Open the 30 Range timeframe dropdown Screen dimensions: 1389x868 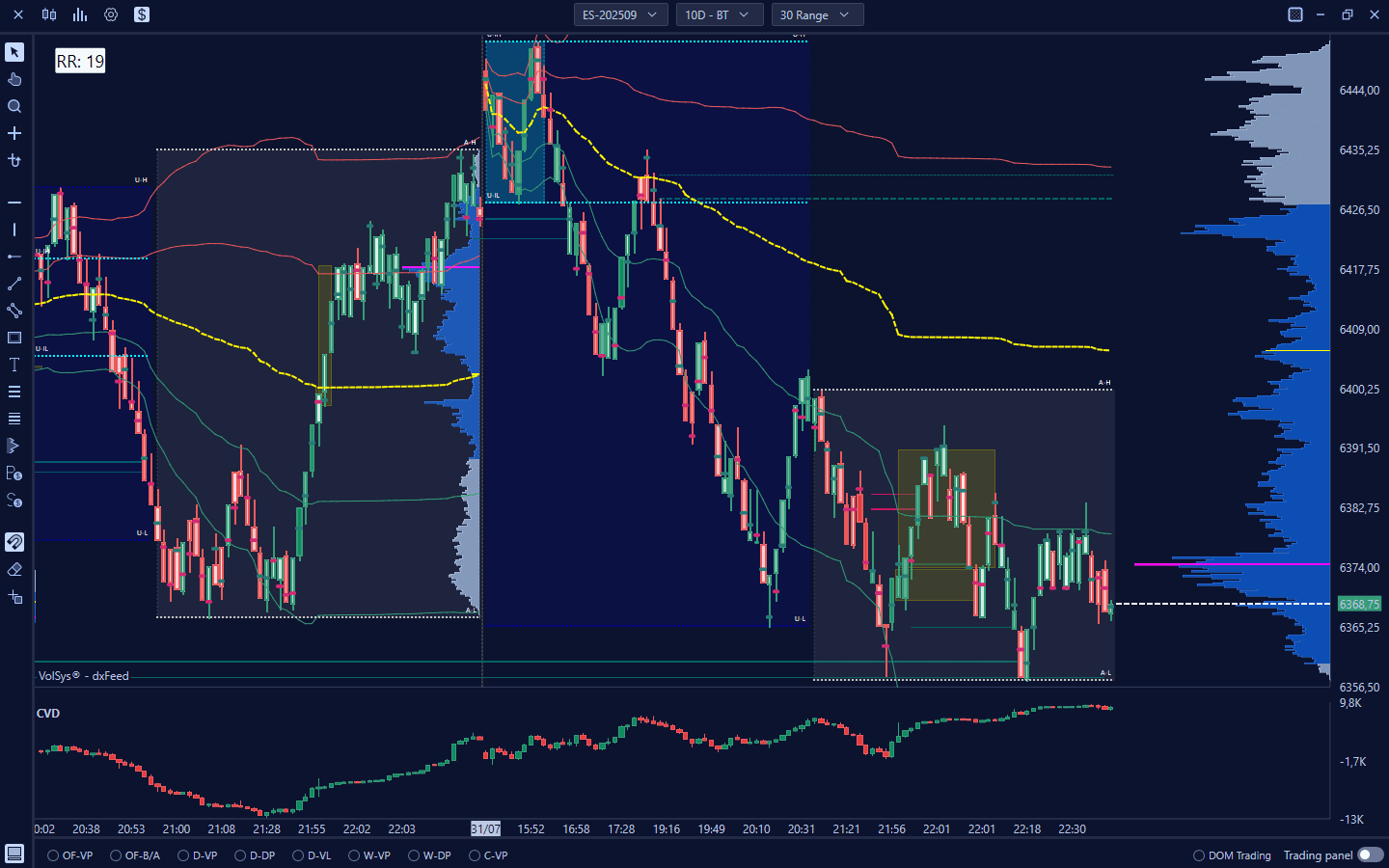(815, 14)
